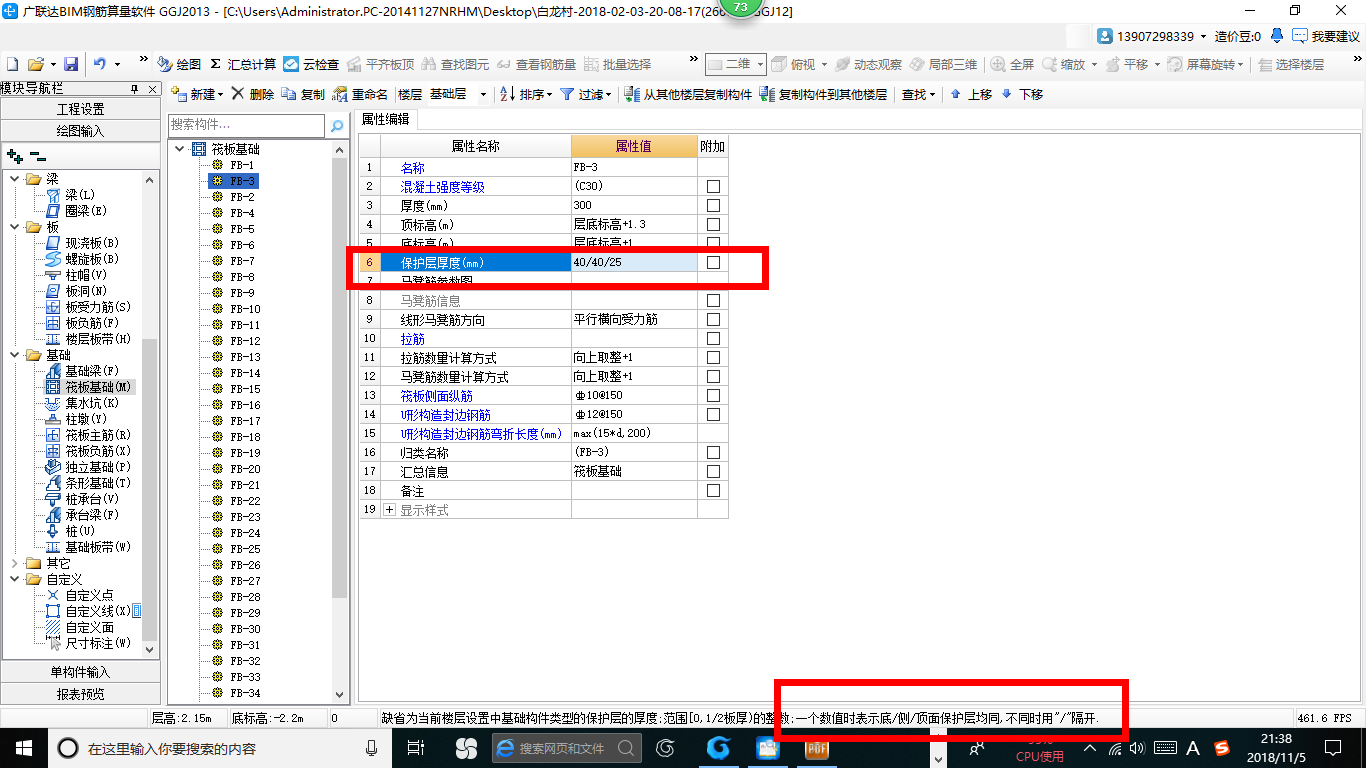The image size is (1366, 768).
Task: Collapse the 筏板基础 tree node
Action: pos(180,149)
